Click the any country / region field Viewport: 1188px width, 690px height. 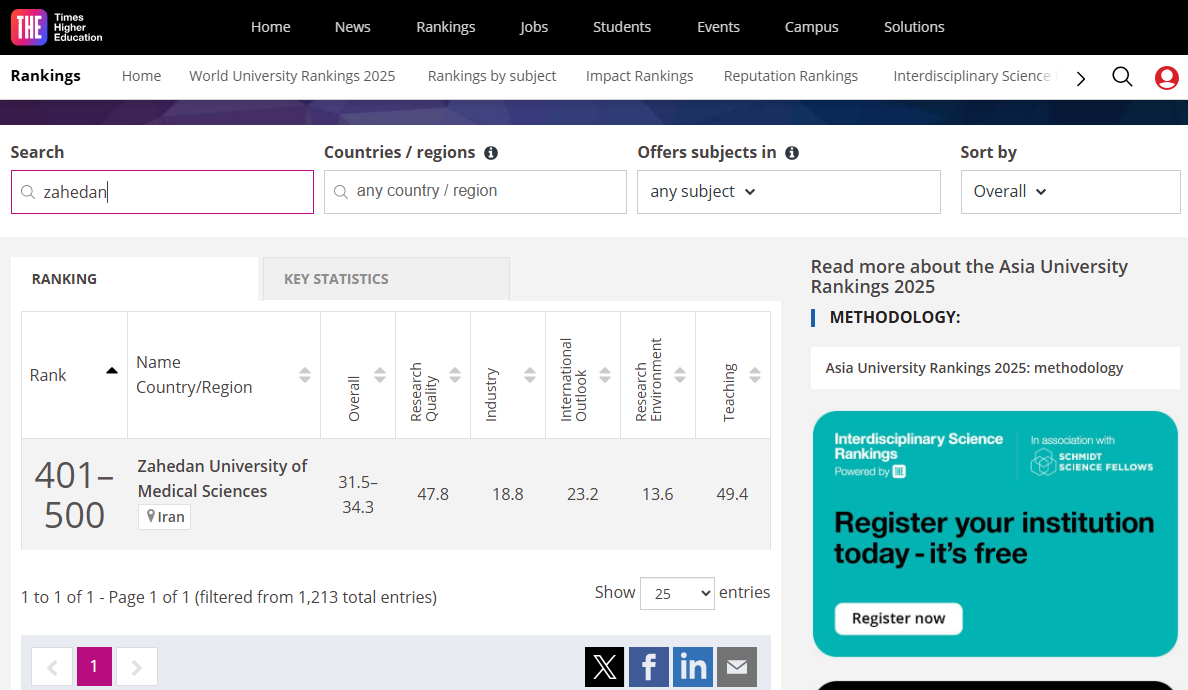pyautogui.click(x=475, y=192)
